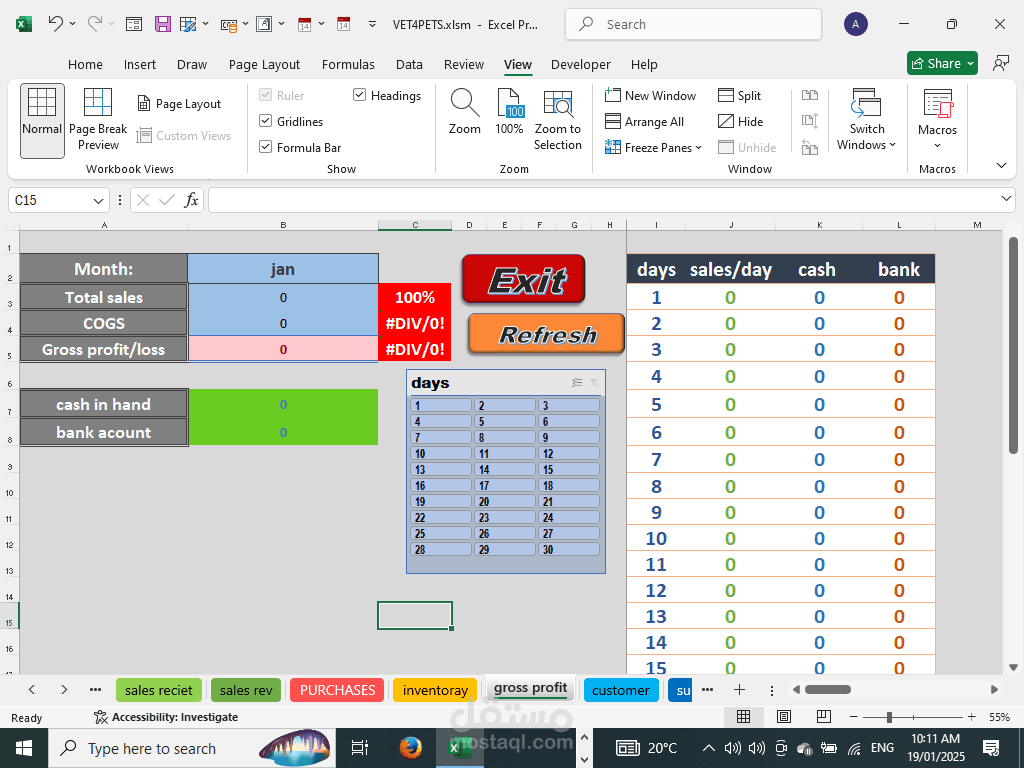This screenshot has width=1024, height=768.
Task: Click zoom out minus button
Action: pos(854,717)
